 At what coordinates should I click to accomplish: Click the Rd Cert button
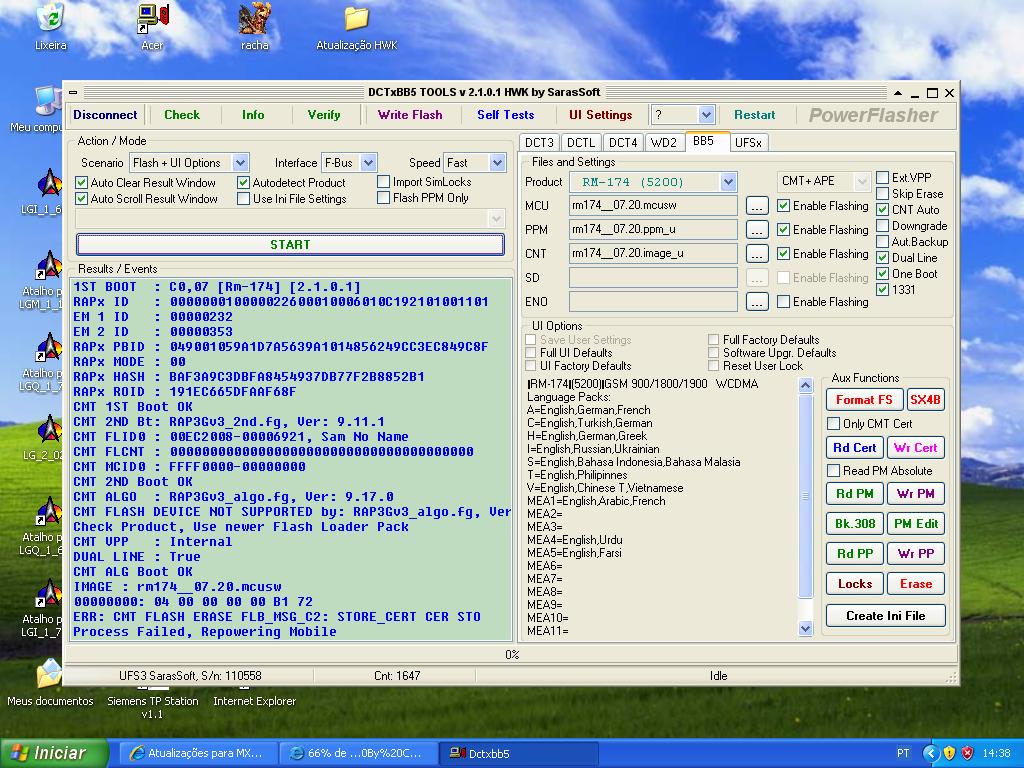[854, 448]
